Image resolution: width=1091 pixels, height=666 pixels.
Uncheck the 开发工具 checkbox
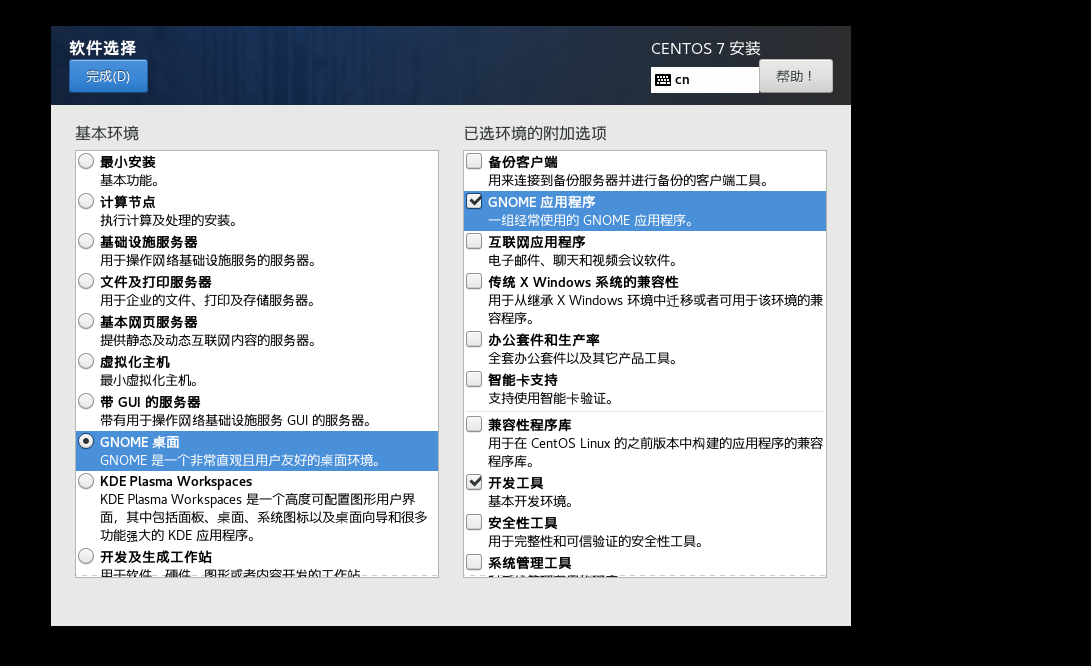[474, 482]
